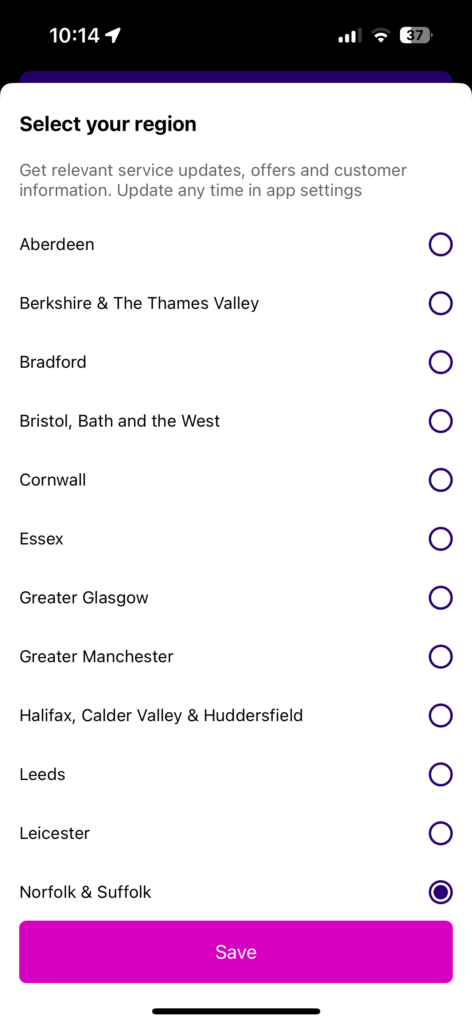Tap the Aberdeen region label
This screenshot has width=472, height=1024.
57,244
